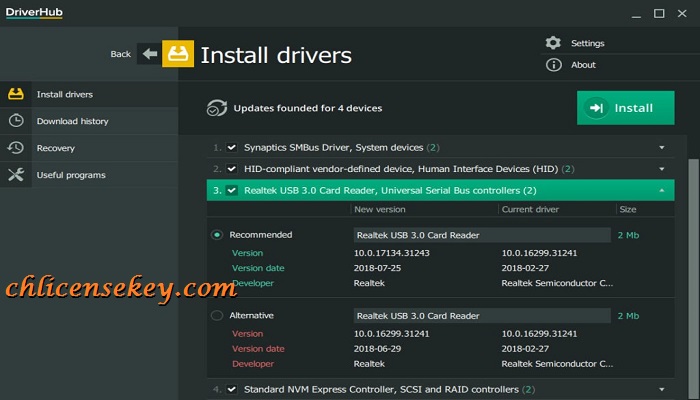Select the Recommended driver radio button
Viewport: 700px width, 400px height.
[x=217, y=235]
